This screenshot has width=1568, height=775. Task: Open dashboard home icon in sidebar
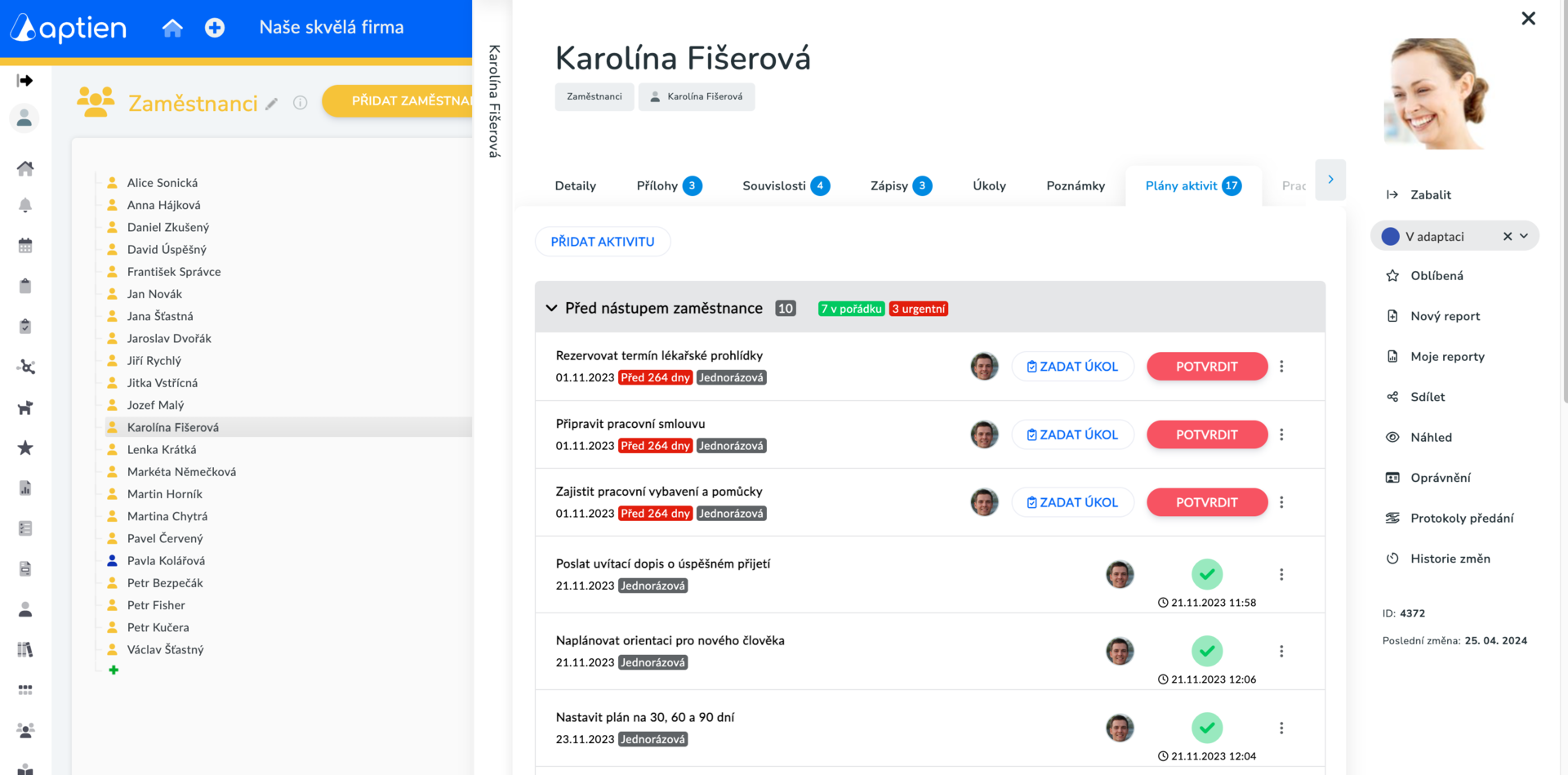click(25, 168)
